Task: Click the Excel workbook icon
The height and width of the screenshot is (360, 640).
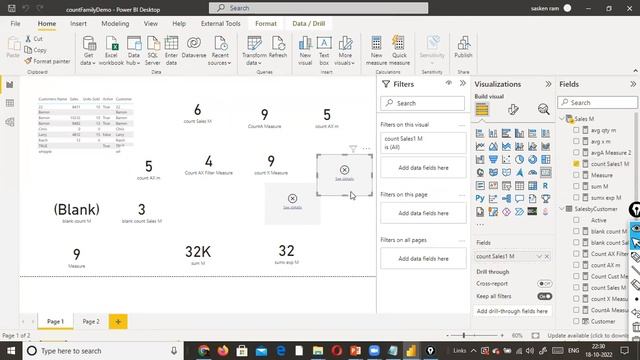Action: (111, 51)
